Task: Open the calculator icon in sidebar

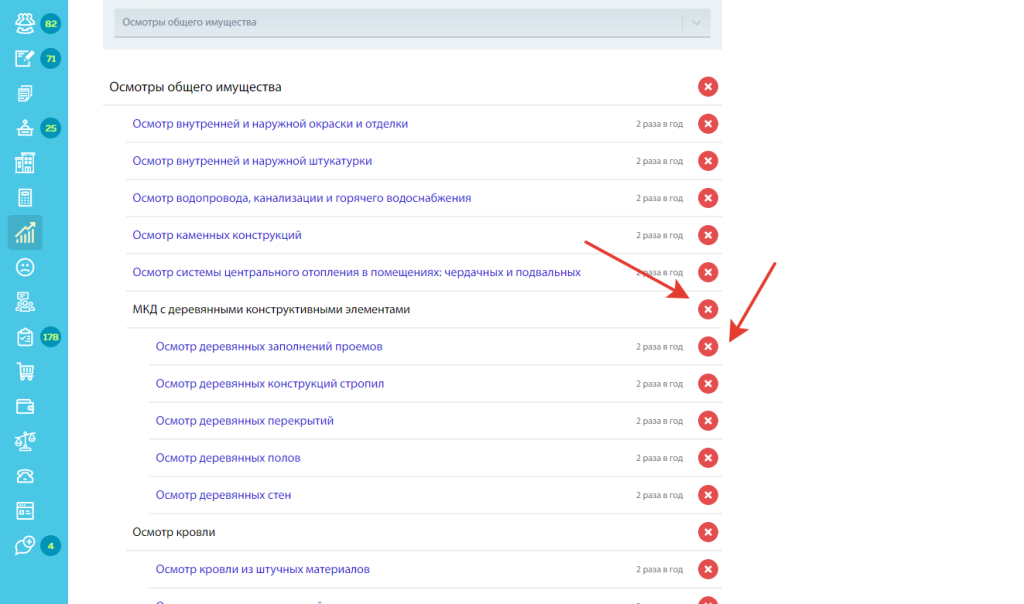Action: pos(25,197)
